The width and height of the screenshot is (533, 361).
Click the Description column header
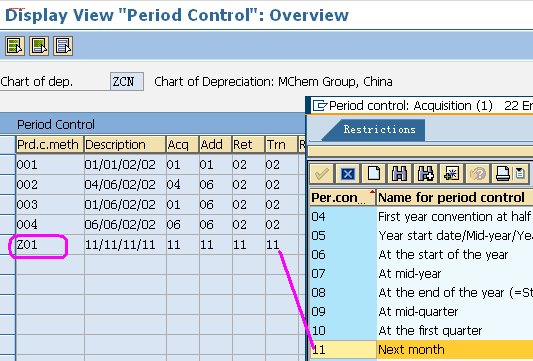coord(125,145)
